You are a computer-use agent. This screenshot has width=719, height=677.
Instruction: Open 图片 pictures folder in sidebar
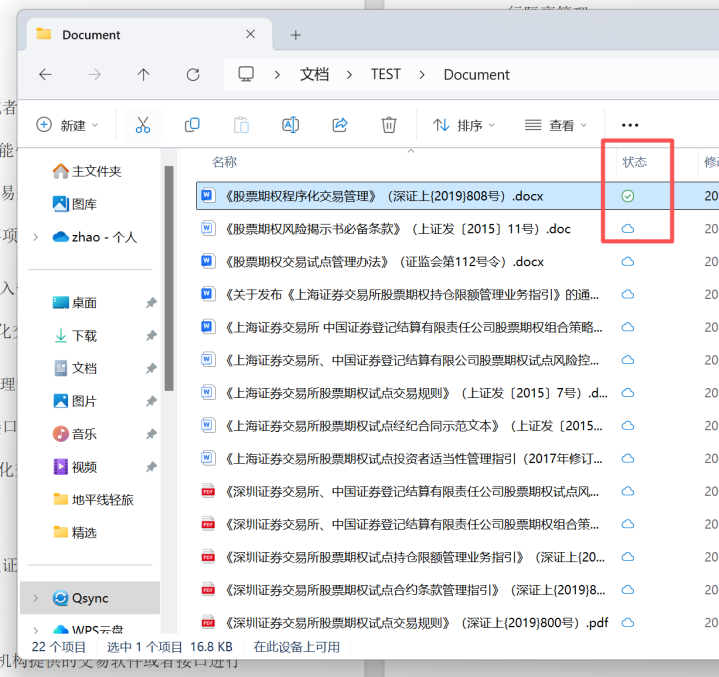[75, 401]
